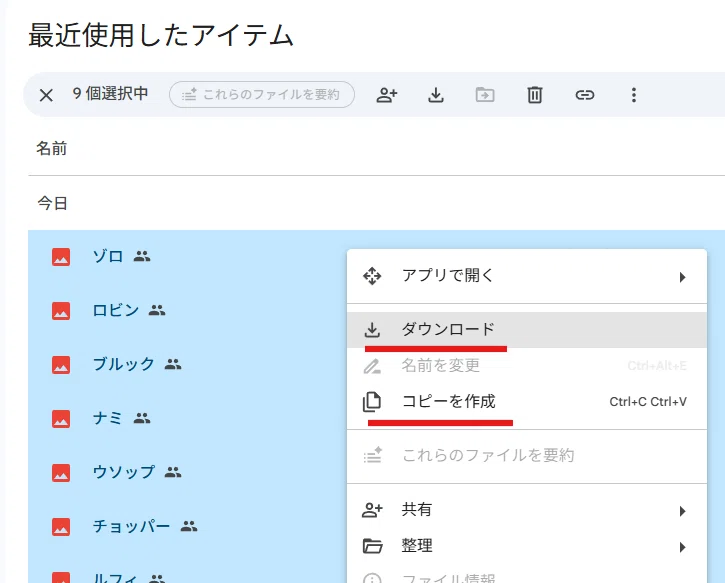
Task: Click the move-to-folder icon in toolbar
Action: (485, 95)
